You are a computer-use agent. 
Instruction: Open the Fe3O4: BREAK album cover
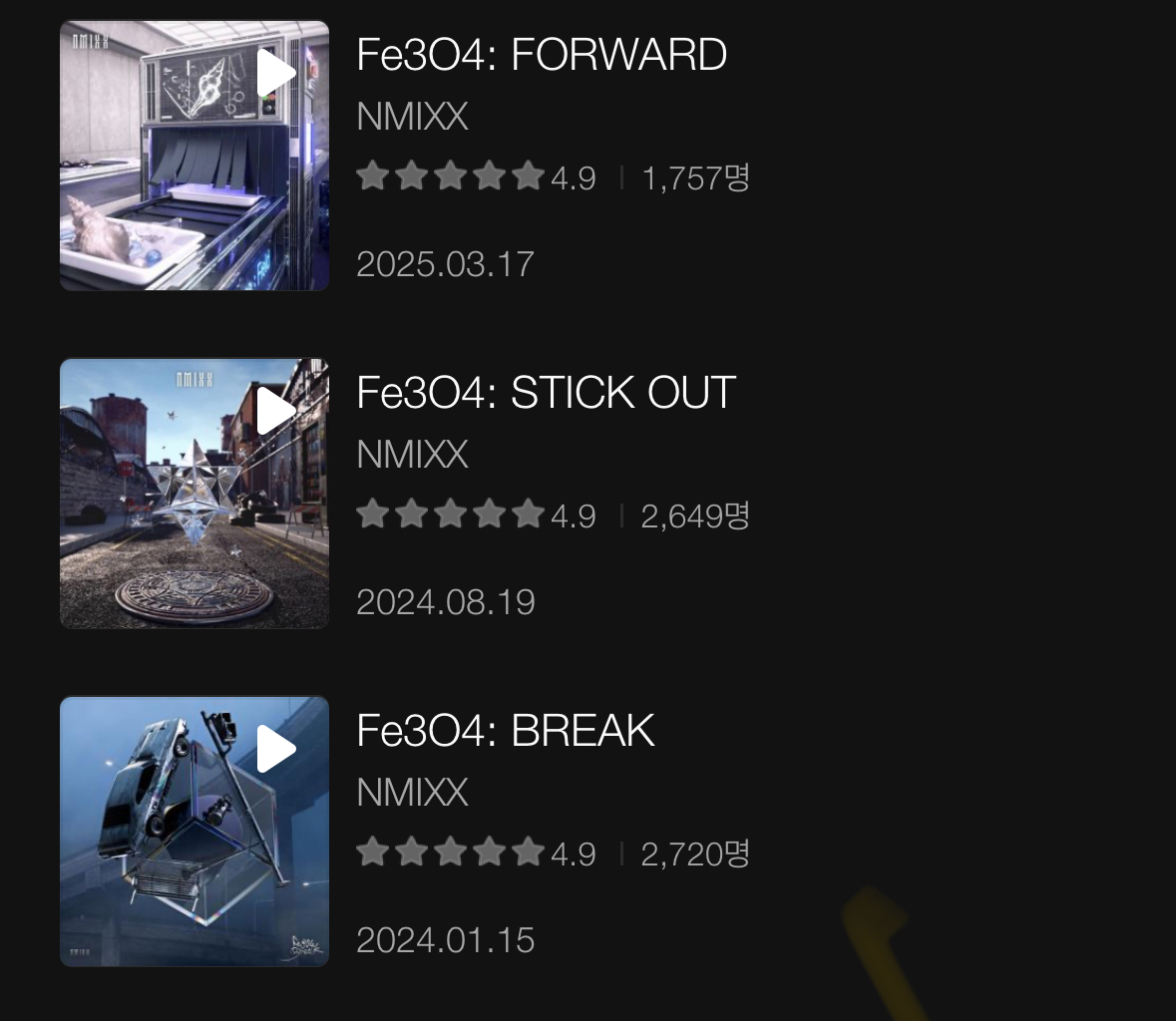[x=195, y=832]
